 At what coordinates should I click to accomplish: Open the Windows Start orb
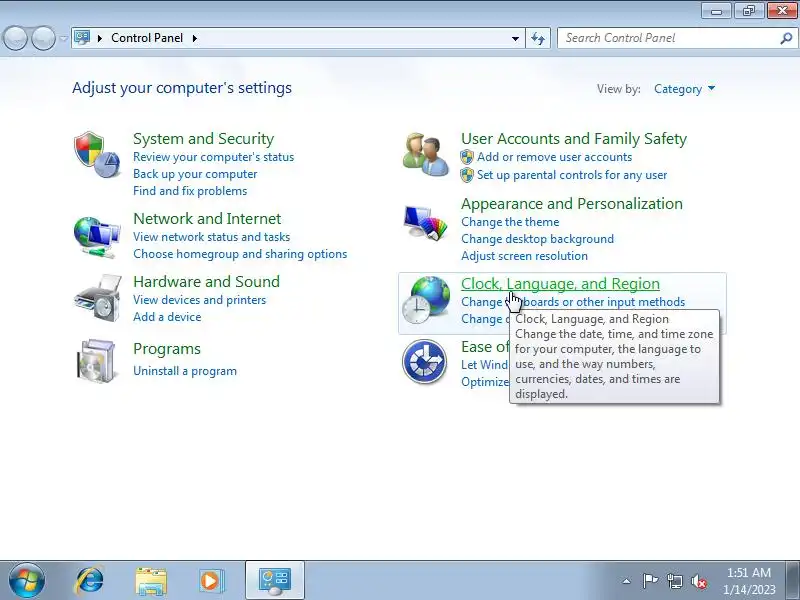27,580
